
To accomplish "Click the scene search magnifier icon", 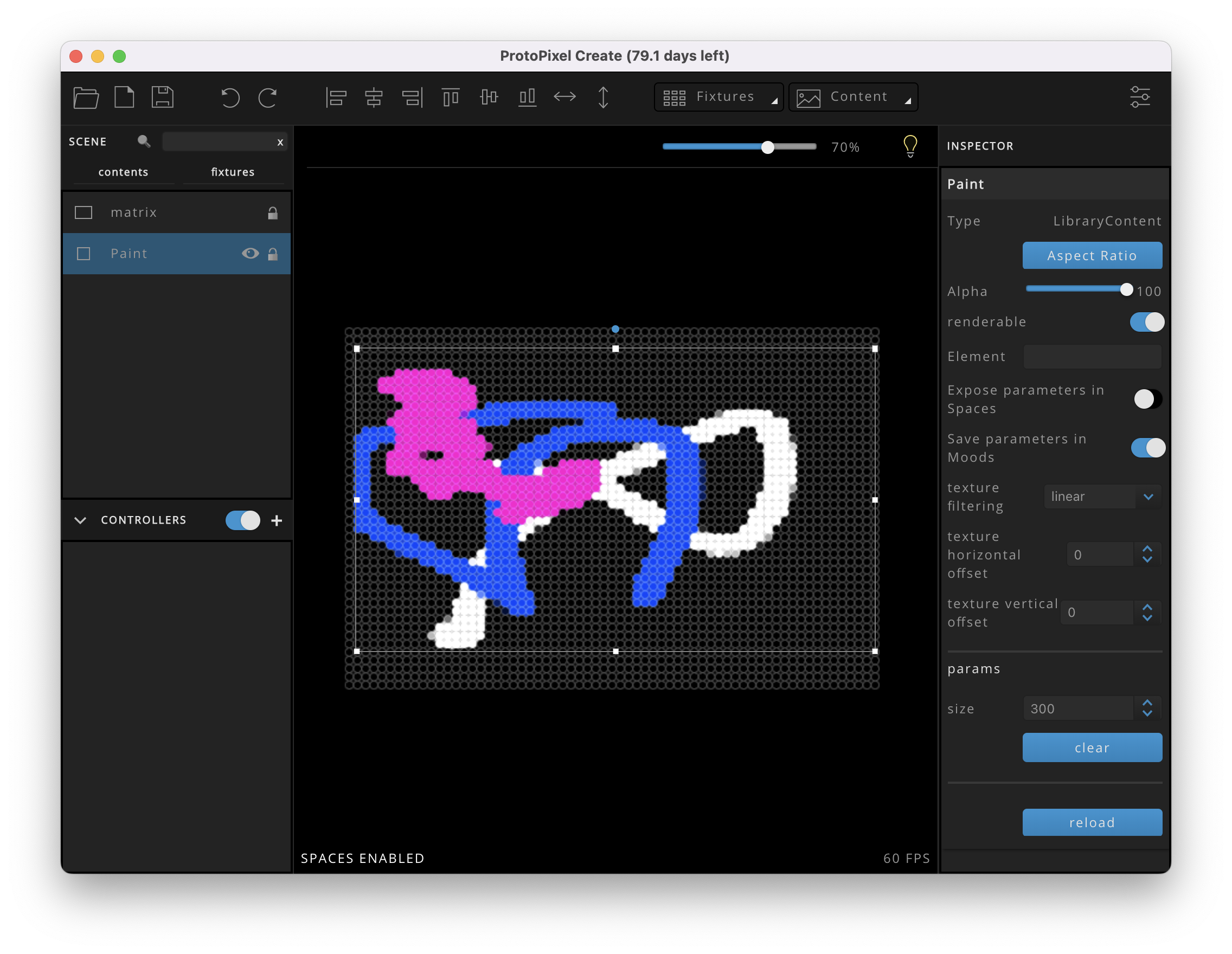I will 144,141.
